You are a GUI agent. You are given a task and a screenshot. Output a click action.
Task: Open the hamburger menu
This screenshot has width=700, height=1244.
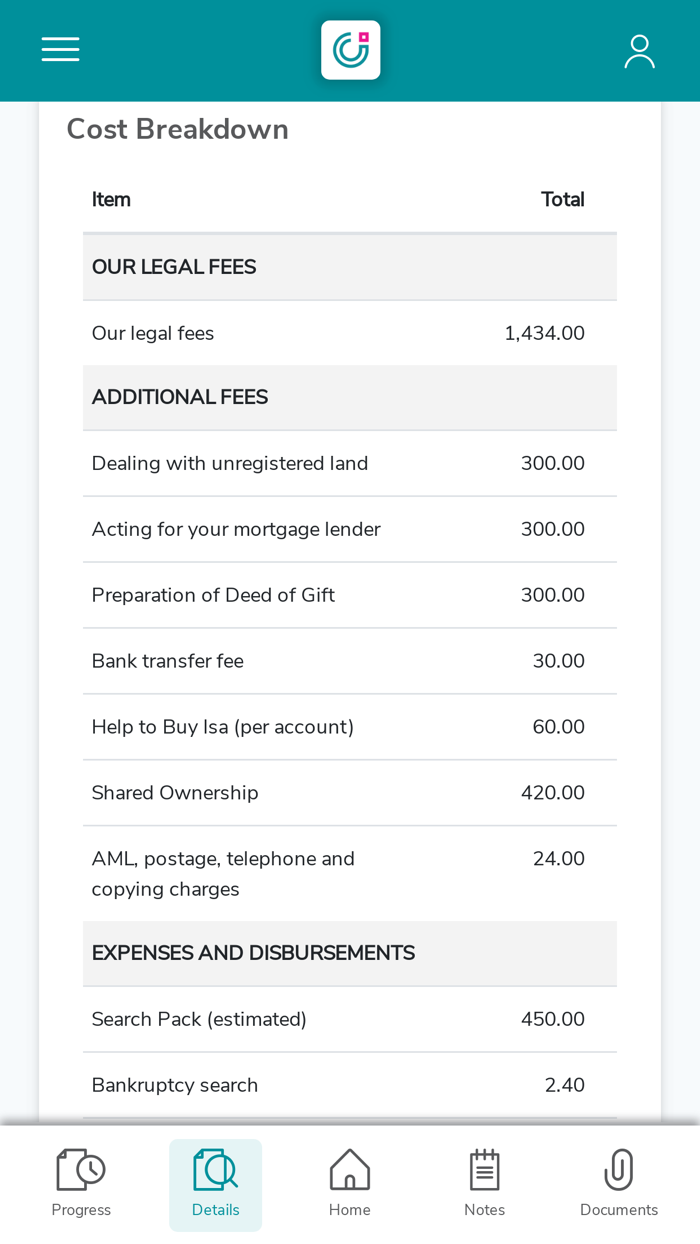pos(60,50)
